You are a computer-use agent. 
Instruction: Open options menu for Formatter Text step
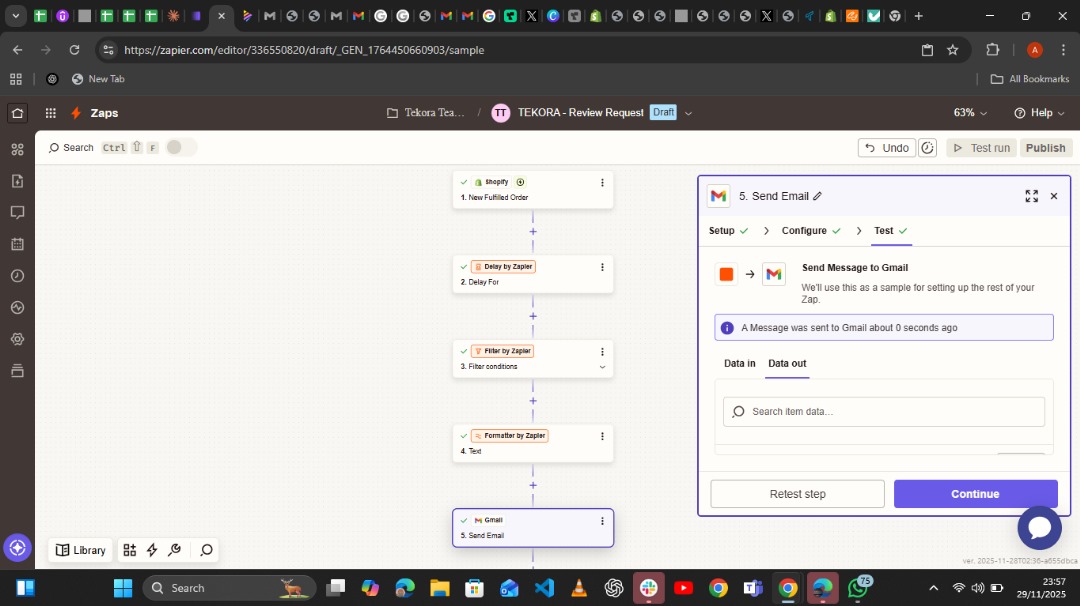click(602, 437)
